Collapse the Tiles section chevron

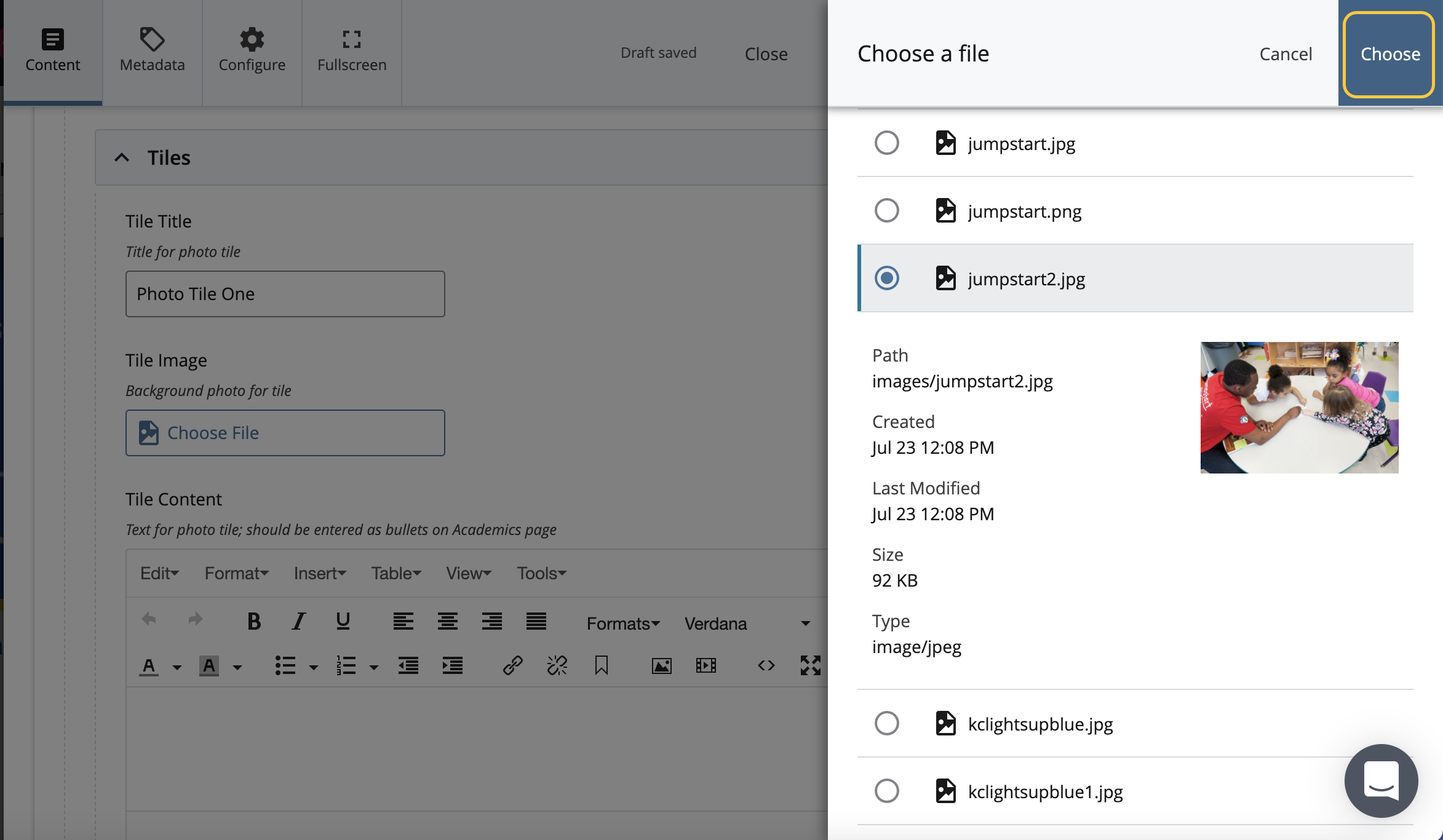[122, 158]
